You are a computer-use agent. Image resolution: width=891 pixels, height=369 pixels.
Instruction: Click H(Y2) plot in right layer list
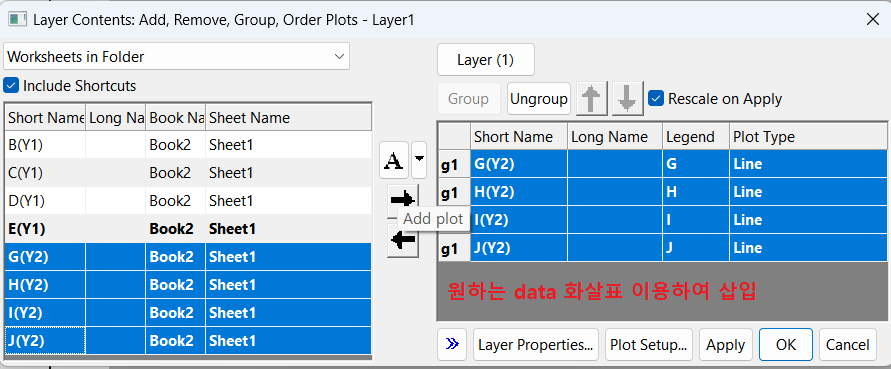pos(678,192)
